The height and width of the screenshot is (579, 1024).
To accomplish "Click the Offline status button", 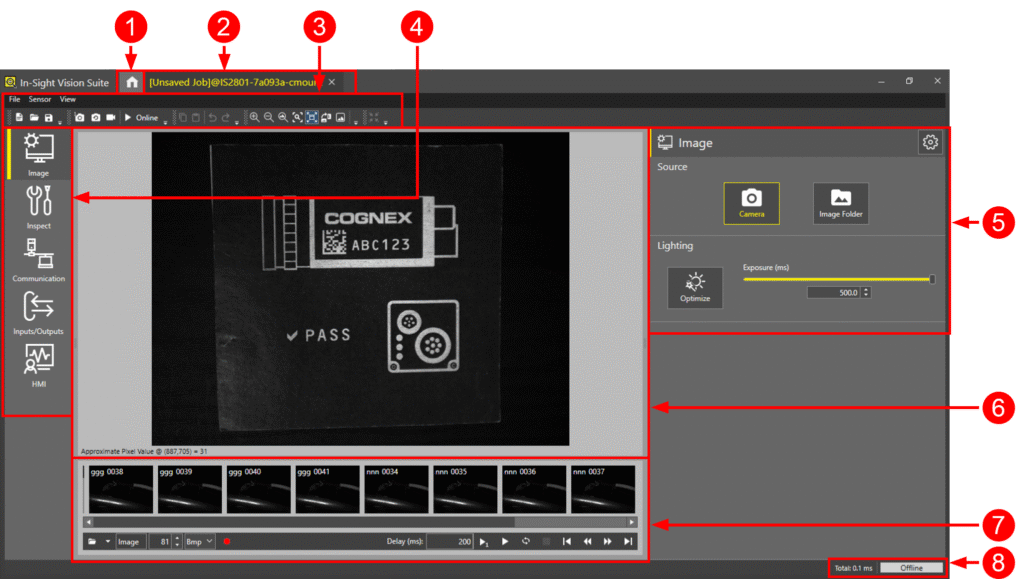I will click(911, 568).
